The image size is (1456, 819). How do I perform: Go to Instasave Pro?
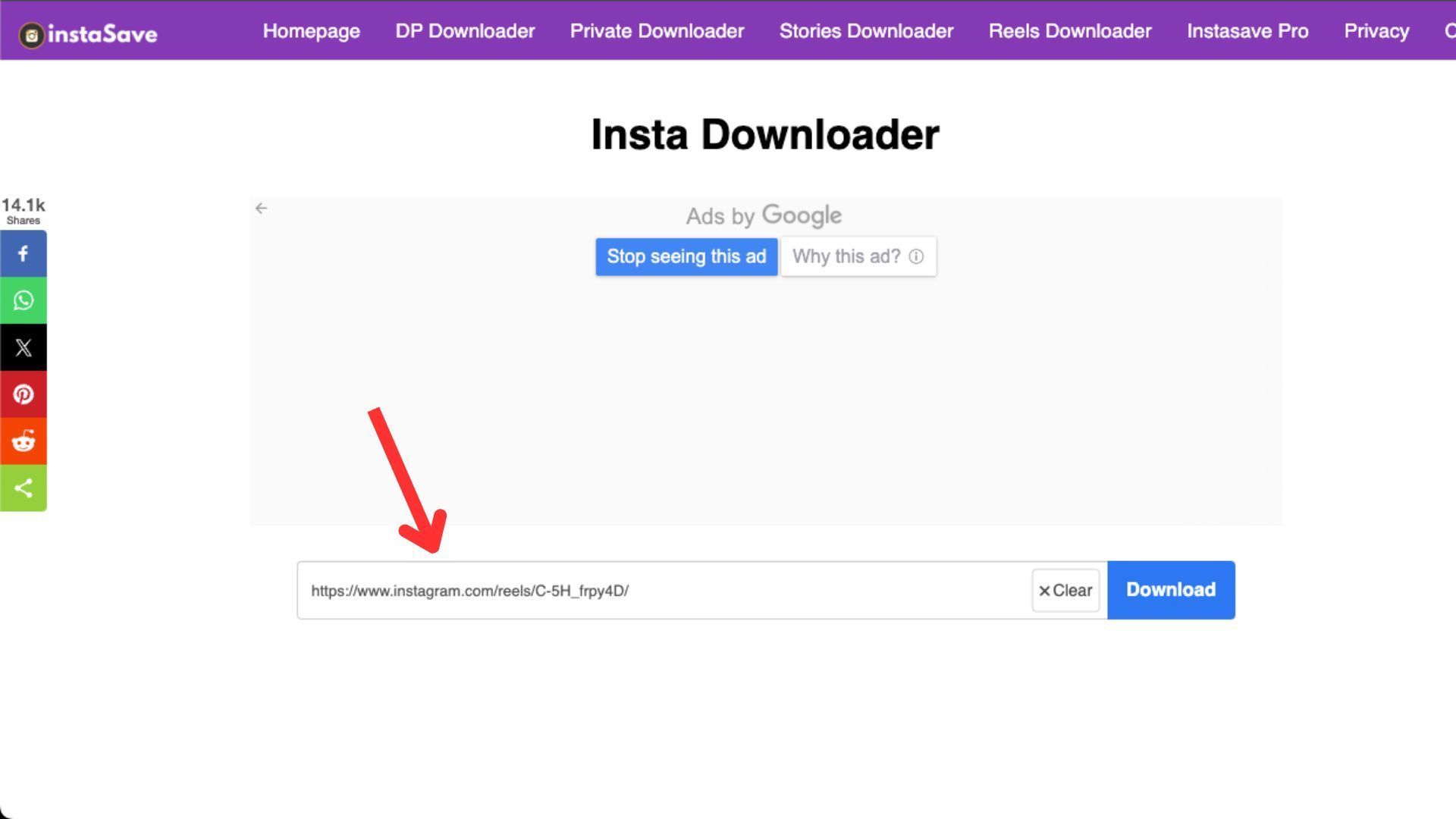coord(1247,31)
